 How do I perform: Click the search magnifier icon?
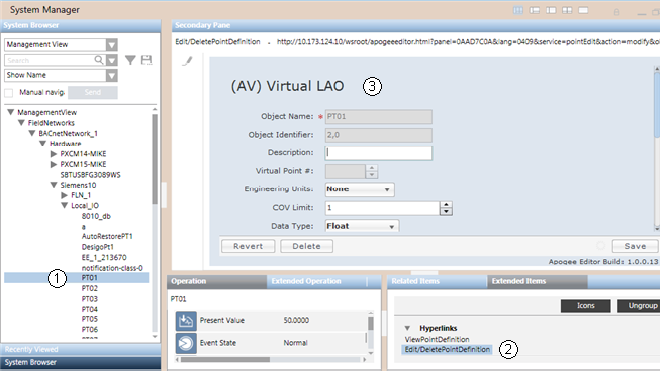click(98, 60)
